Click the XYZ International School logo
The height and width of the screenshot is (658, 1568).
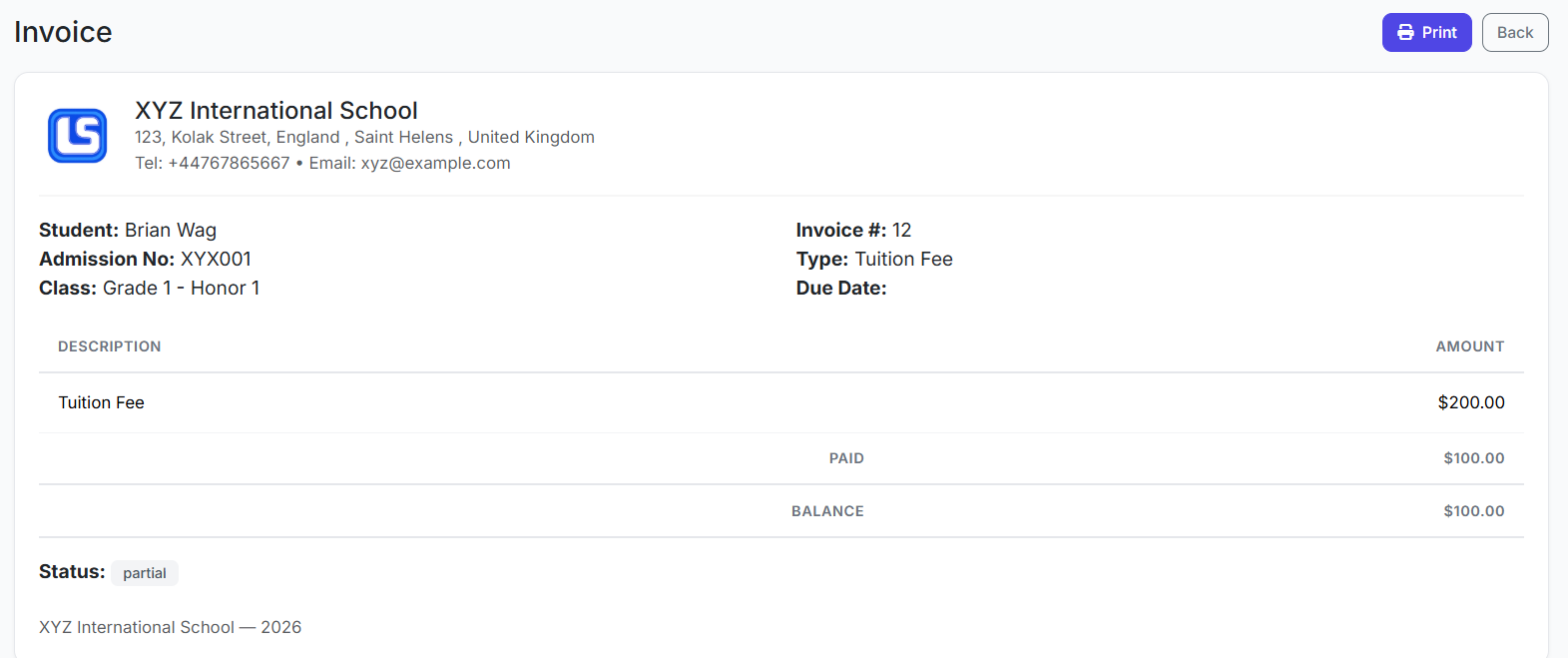pos(78,136)
